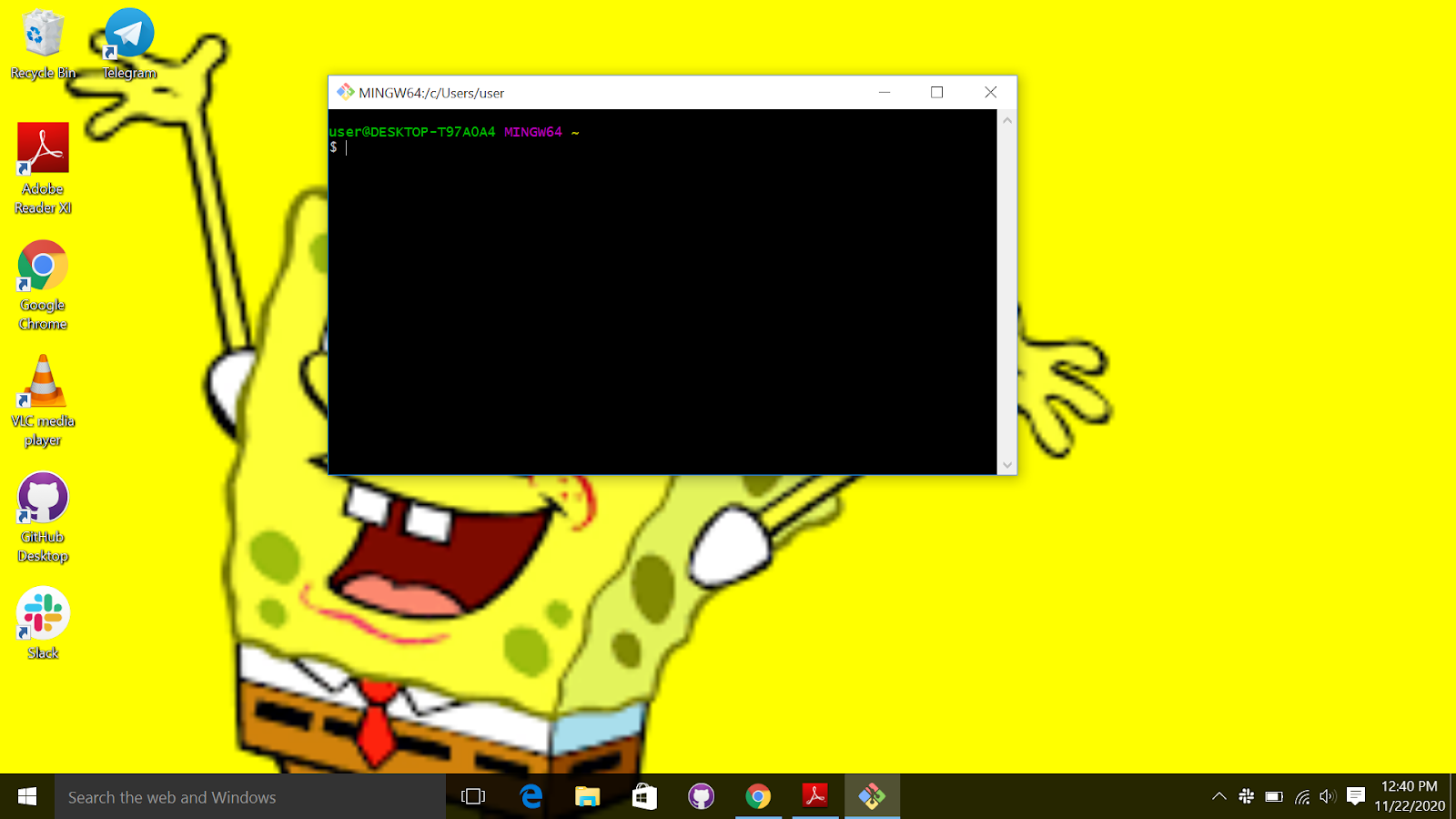
Task: Click the $ prompt line in terminal
Action: [x=339, y=147]
